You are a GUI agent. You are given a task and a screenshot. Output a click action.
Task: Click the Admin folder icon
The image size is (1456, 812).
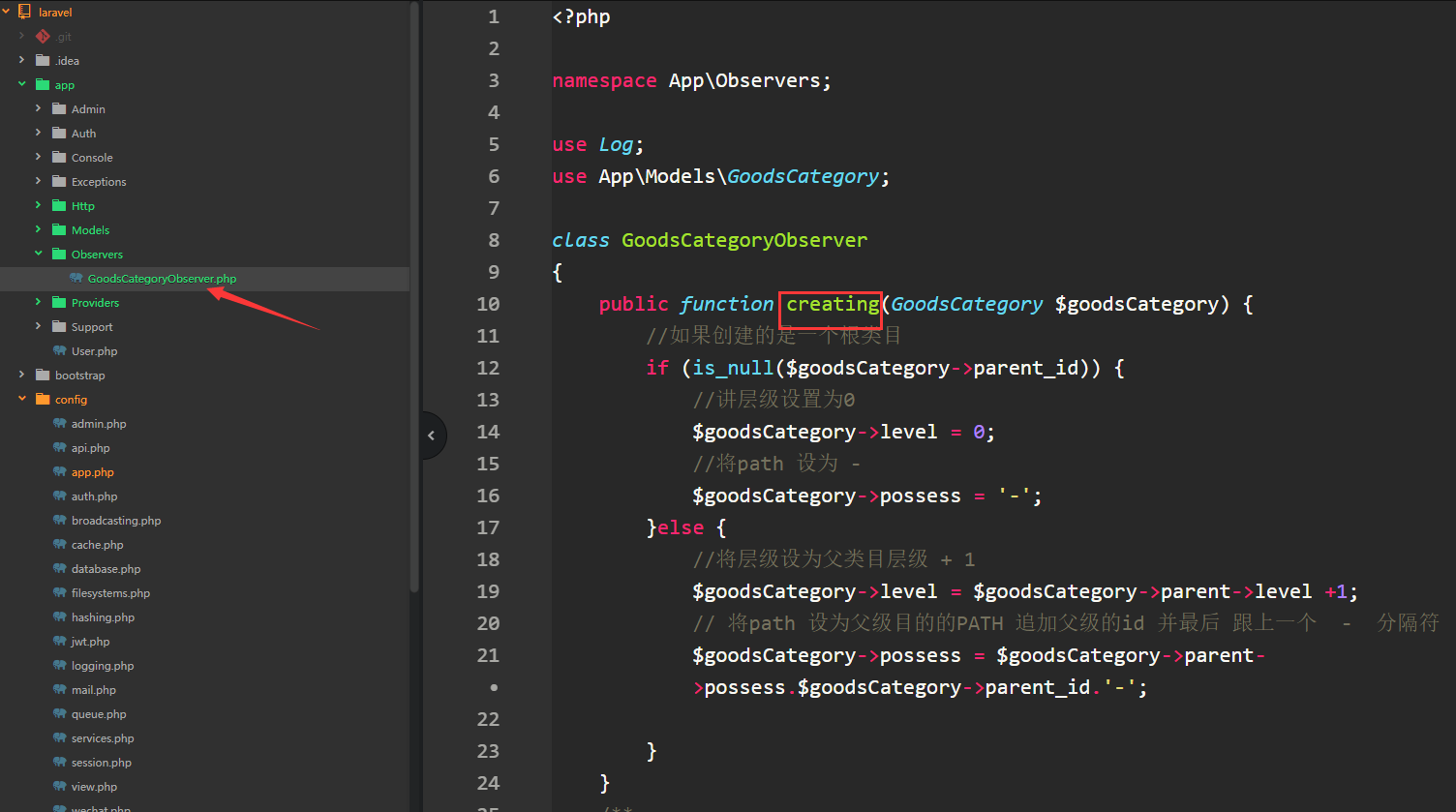point(59,109)
